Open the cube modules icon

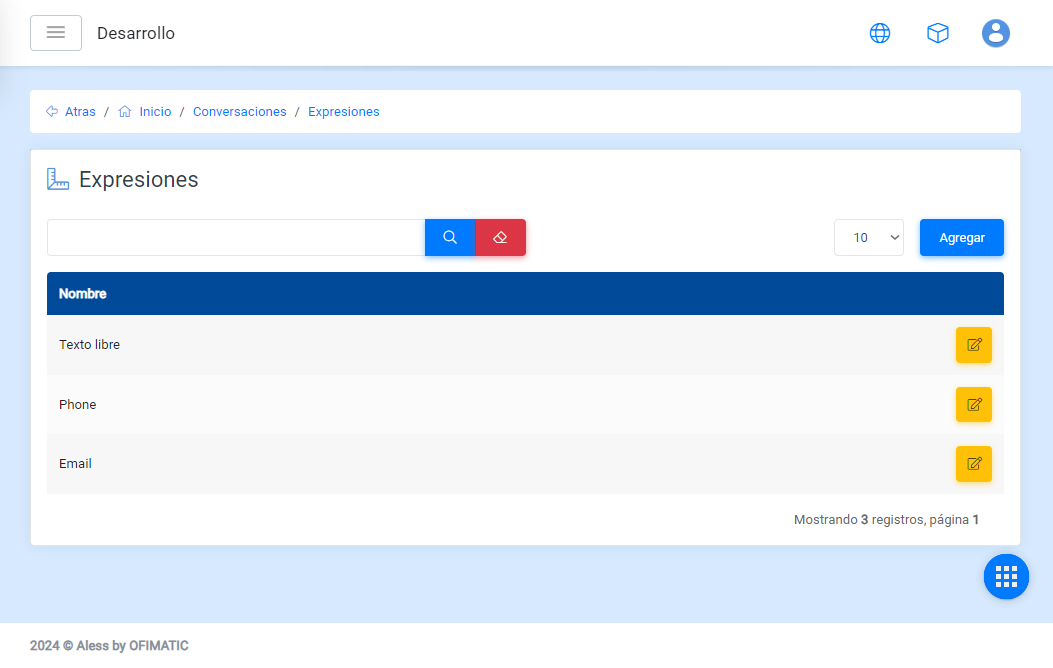click(x=938, y=33)
